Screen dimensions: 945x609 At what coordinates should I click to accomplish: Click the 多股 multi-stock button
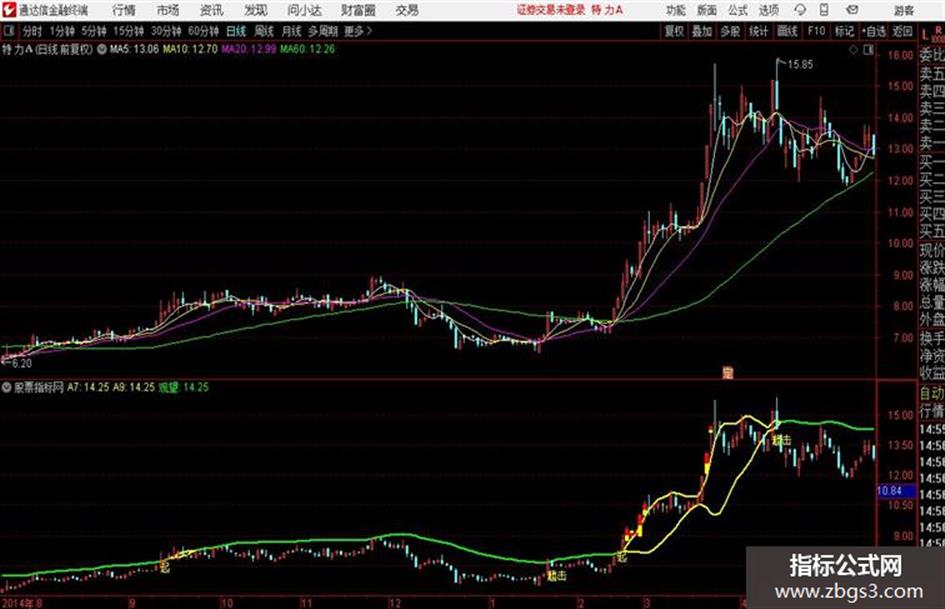tap(730, 31)
